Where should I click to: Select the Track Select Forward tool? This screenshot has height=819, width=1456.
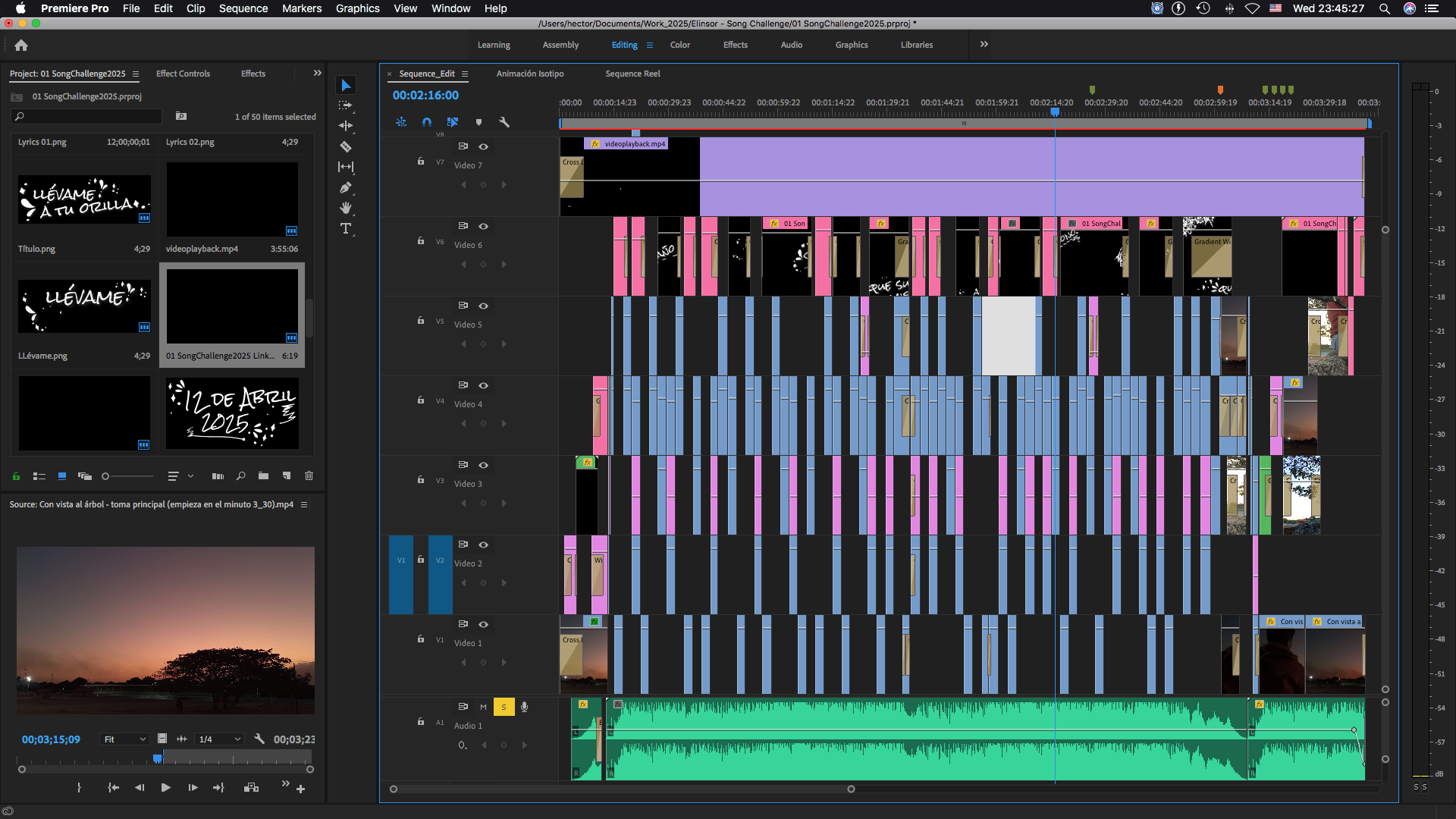(x=346, y=105)
